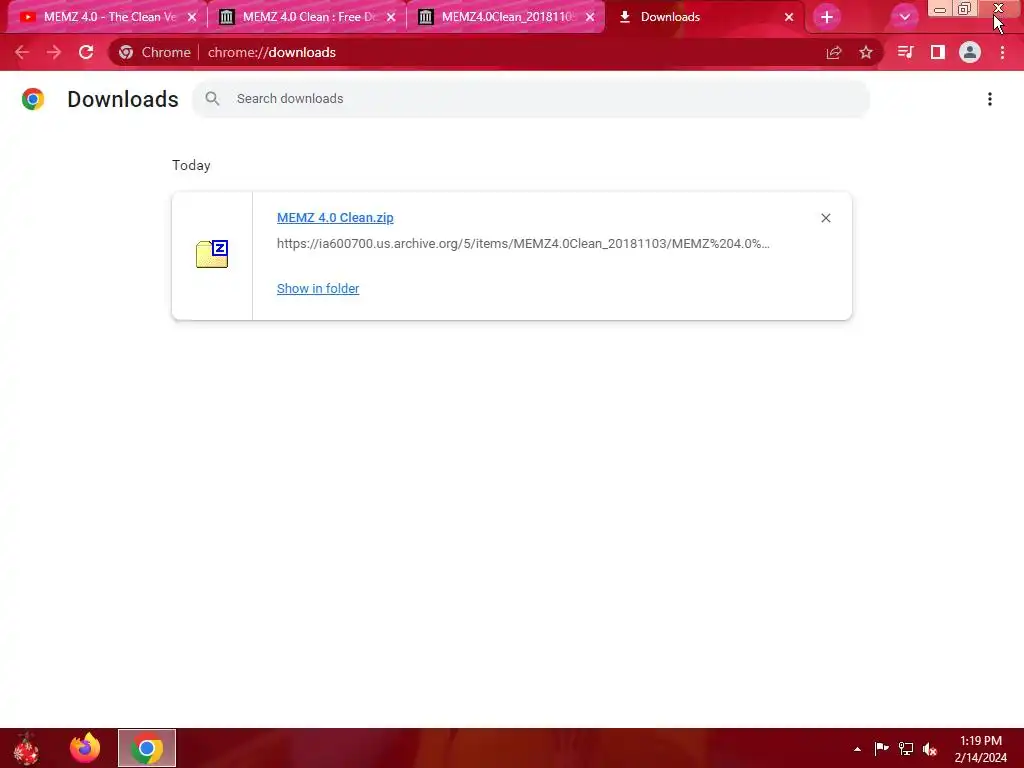1024x768 pixels.
Task: Open the Start menu ornament icon
Action: tap(26, 748)
